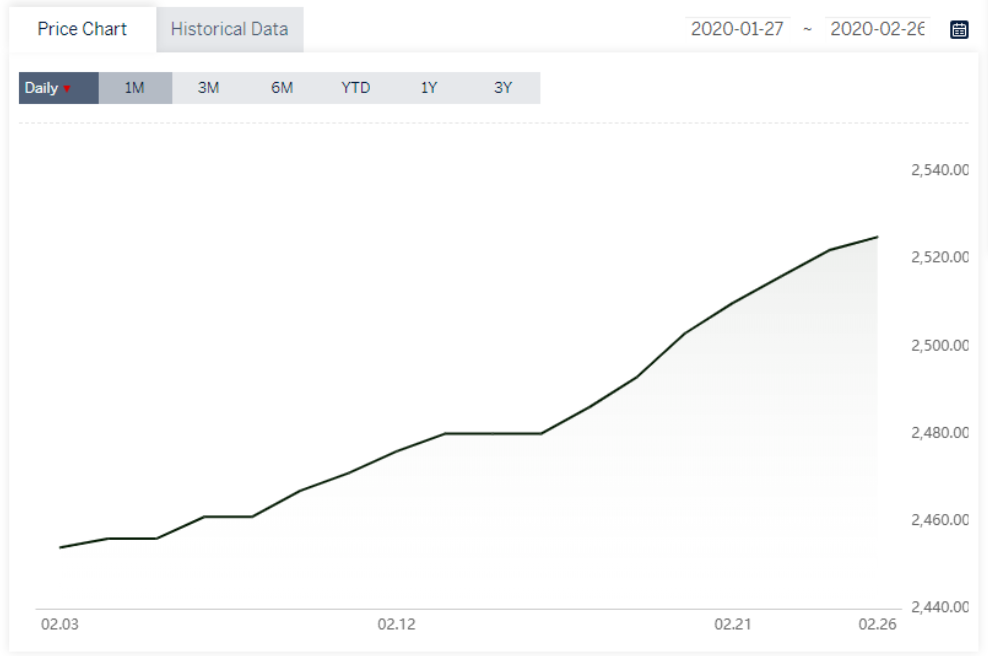Open the calendar date picker icon
This screenshot has height=656, width=988.
pos(959,29)
